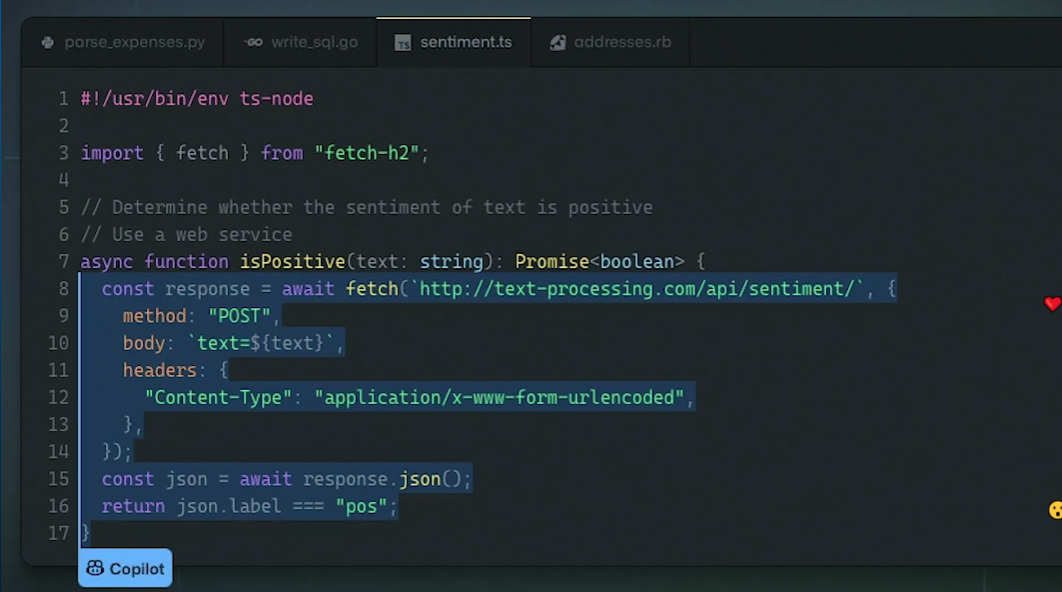Click the Go icon on write_sql.go tab
Viewport: 1062px width, 592px height.
click(253, 43)
